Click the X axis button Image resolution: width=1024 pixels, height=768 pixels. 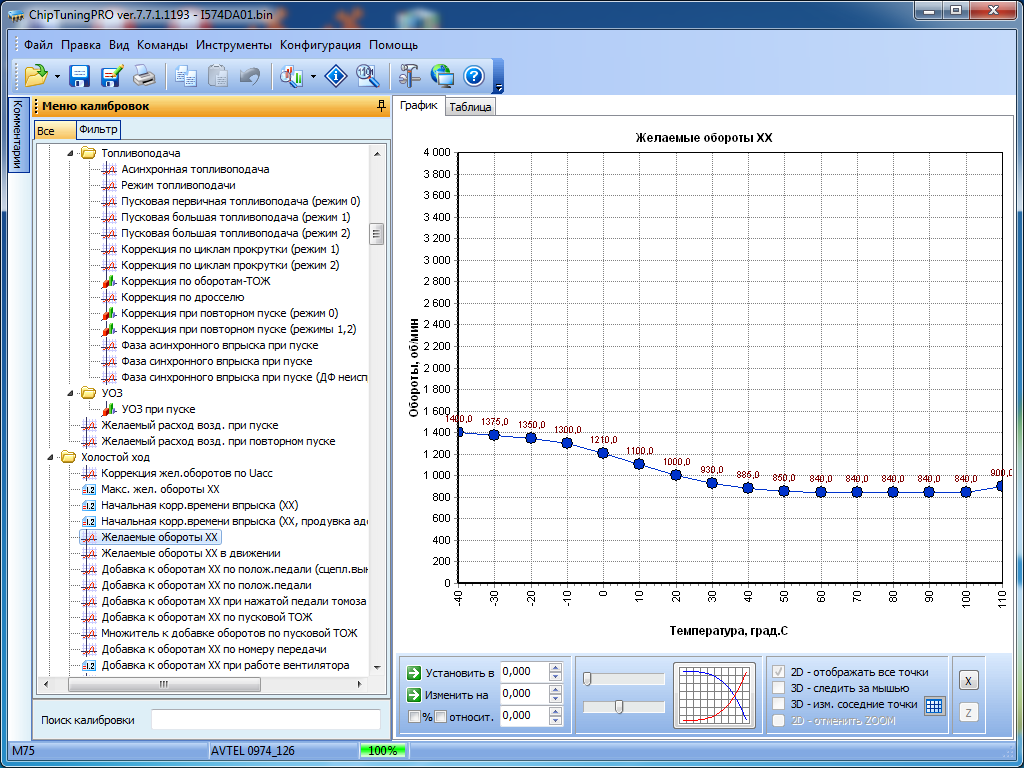click(x=967, y=680)
